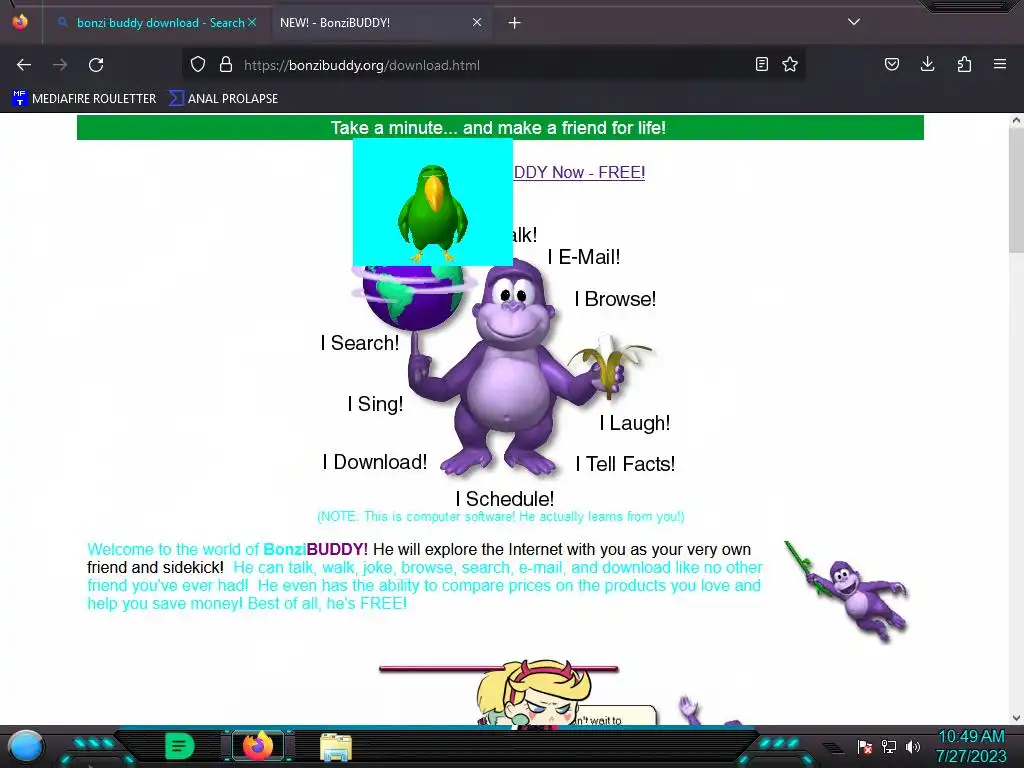The height and width of the screenshot is (768, 1024).
Task: Click the 'I Search!' text
Action: (360, 342)
